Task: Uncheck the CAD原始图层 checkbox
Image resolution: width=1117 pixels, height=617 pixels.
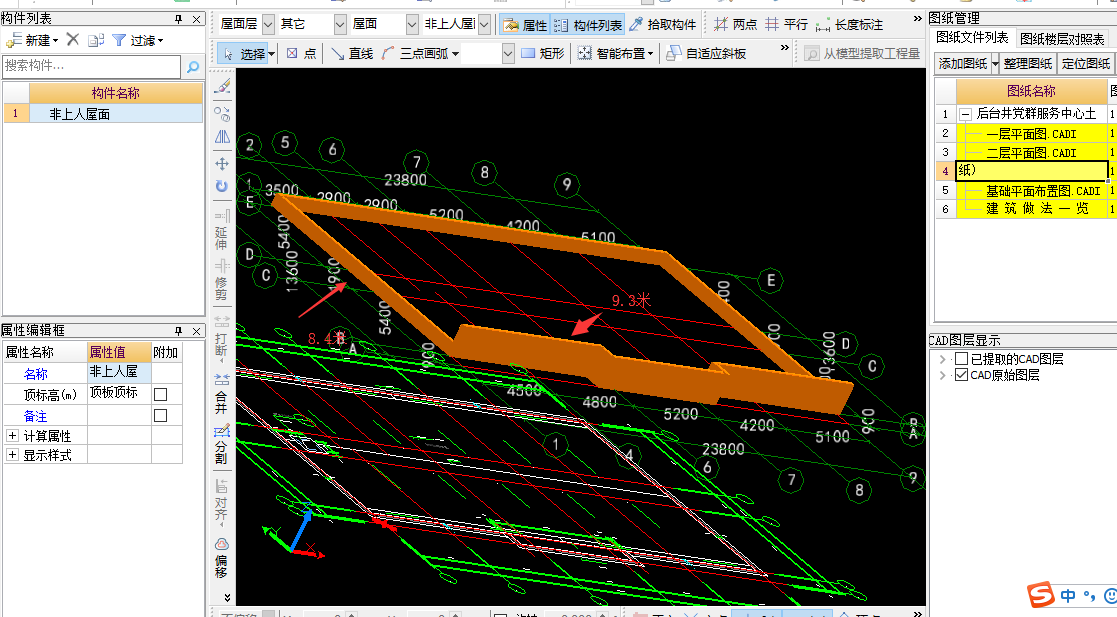Action: point(961,375)
